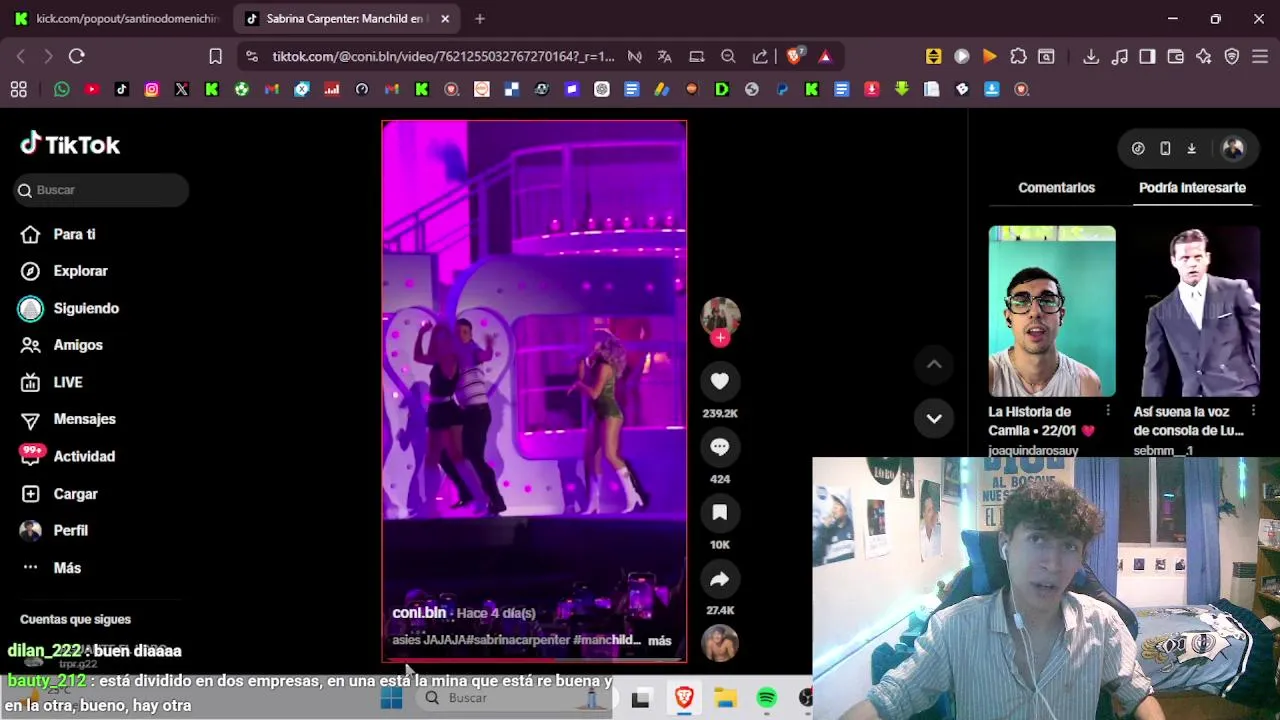Open WhatsApp bookmark in bookmarks bar
The height and width of the screenshot is (720, 1280).
point(62,89)
